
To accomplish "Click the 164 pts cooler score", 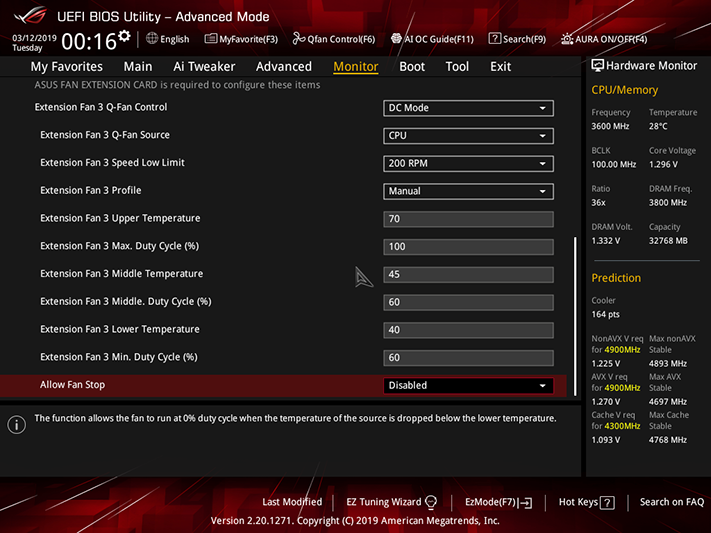I will [x=605, y=314].
